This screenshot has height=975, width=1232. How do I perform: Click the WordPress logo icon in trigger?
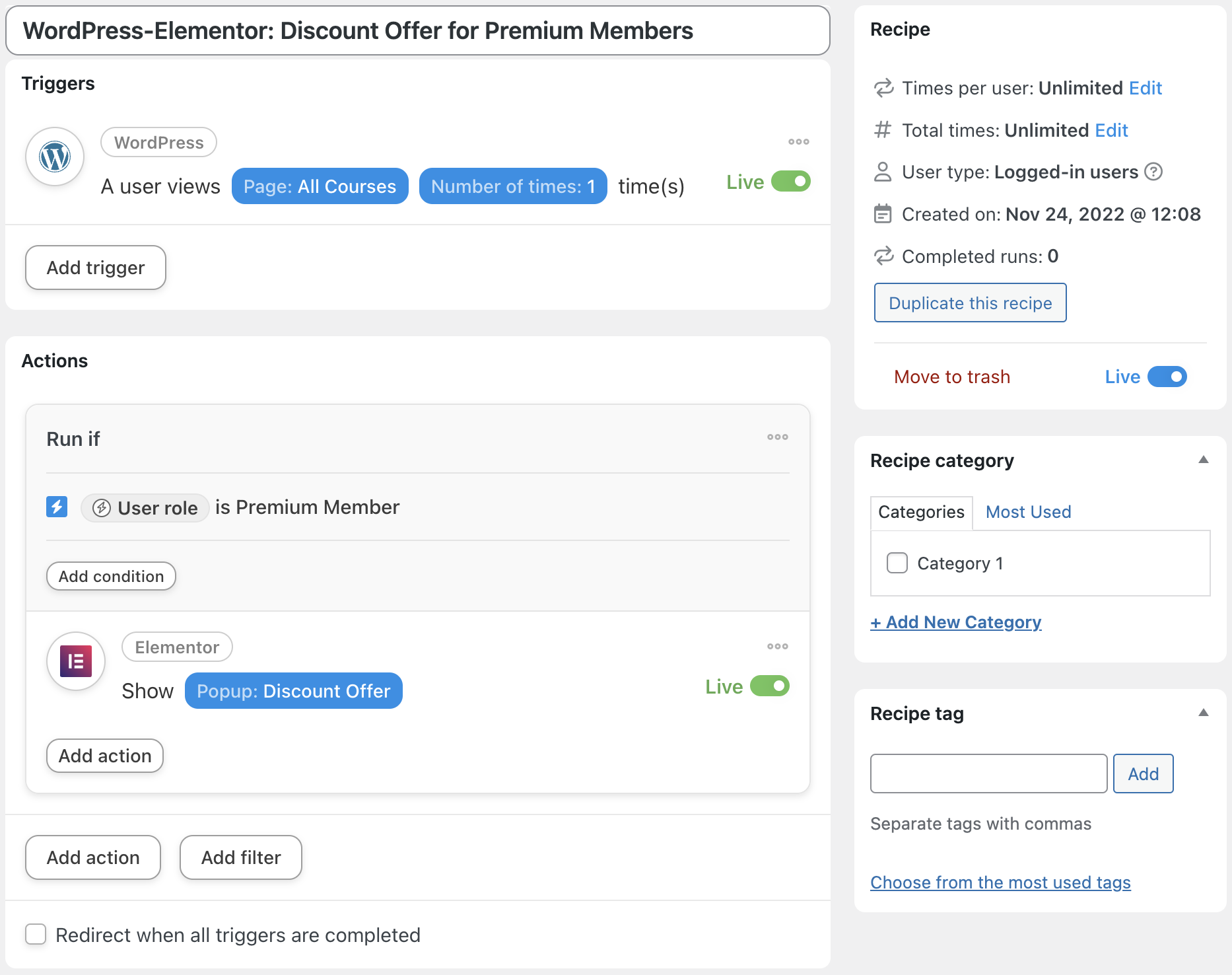click(x=55, y=157)
